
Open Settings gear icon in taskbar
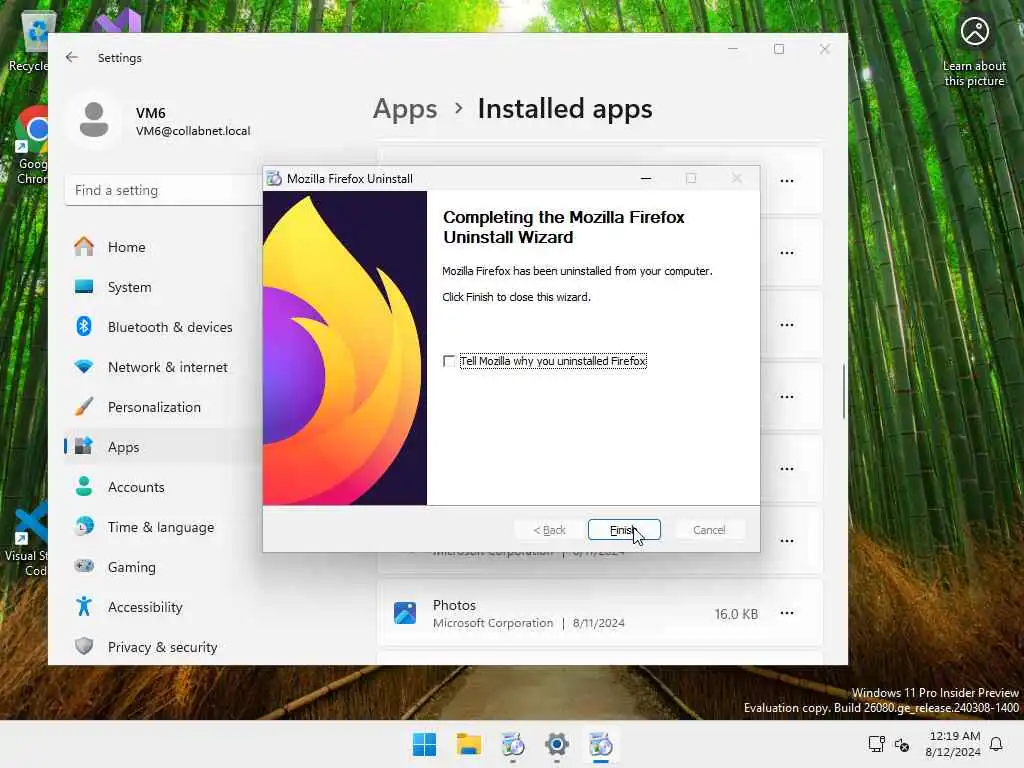pyautogui.click(x=557, y=744)
